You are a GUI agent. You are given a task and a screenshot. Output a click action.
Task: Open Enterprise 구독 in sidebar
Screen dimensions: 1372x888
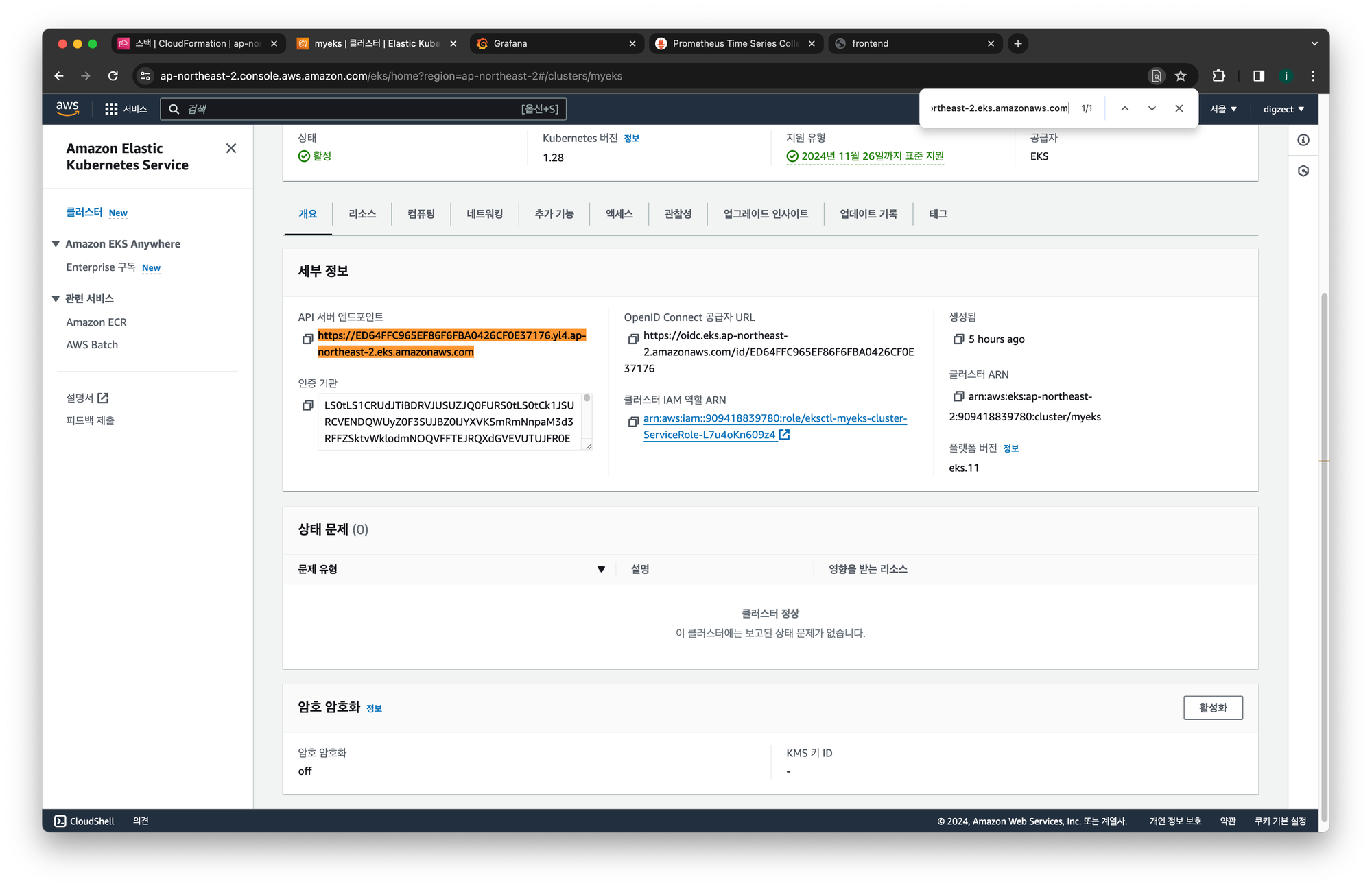click(101, 267)
